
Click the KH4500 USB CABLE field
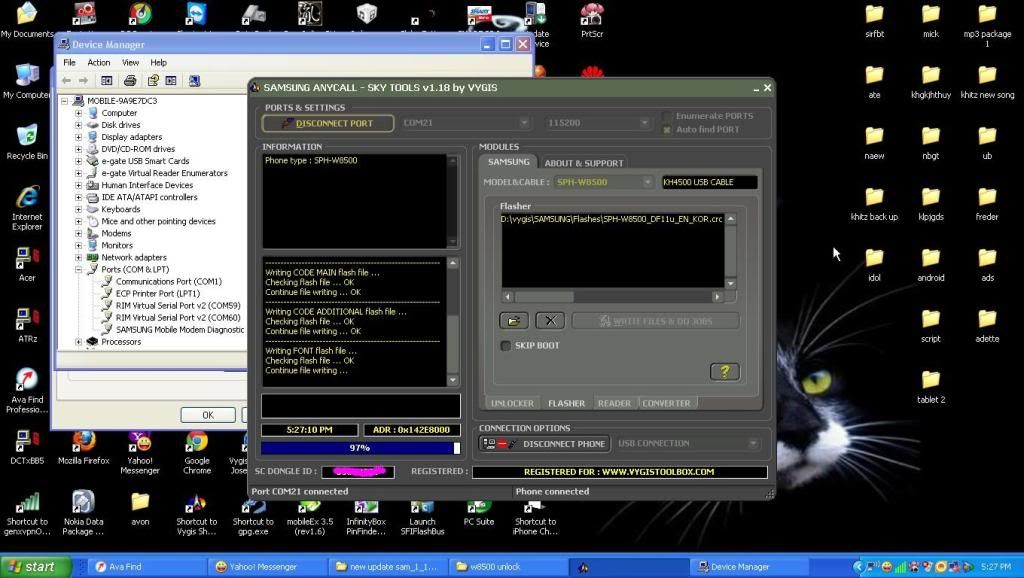pos(709,182)
